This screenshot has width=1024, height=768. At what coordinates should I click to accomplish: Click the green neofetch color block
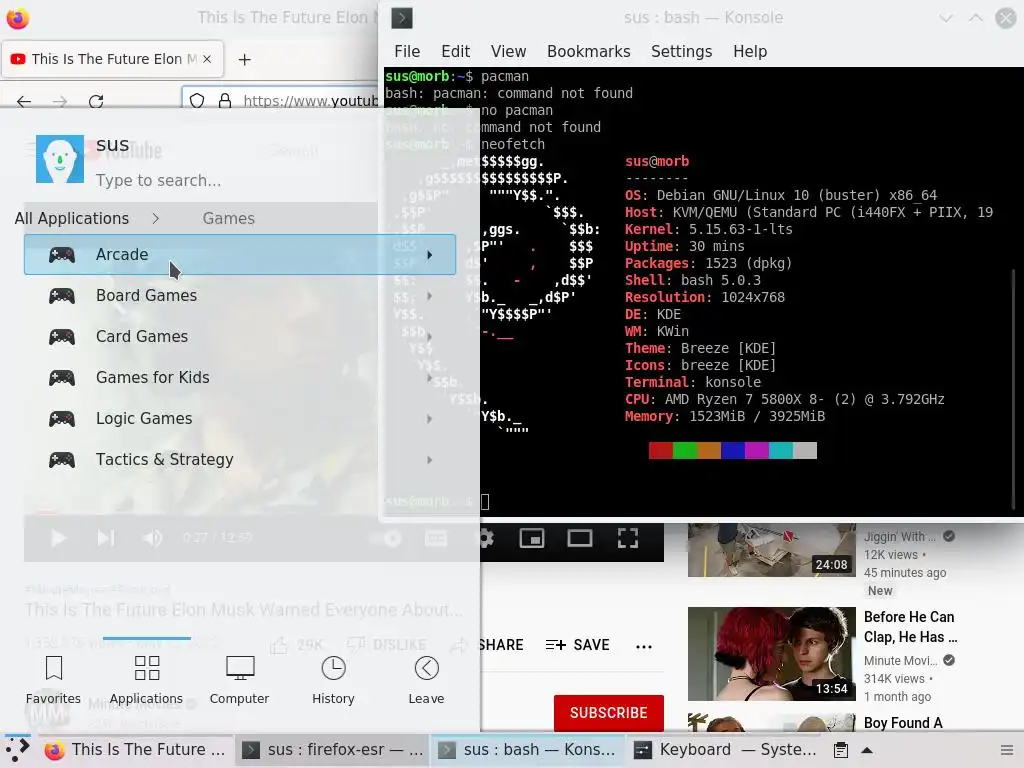[685, 451]
